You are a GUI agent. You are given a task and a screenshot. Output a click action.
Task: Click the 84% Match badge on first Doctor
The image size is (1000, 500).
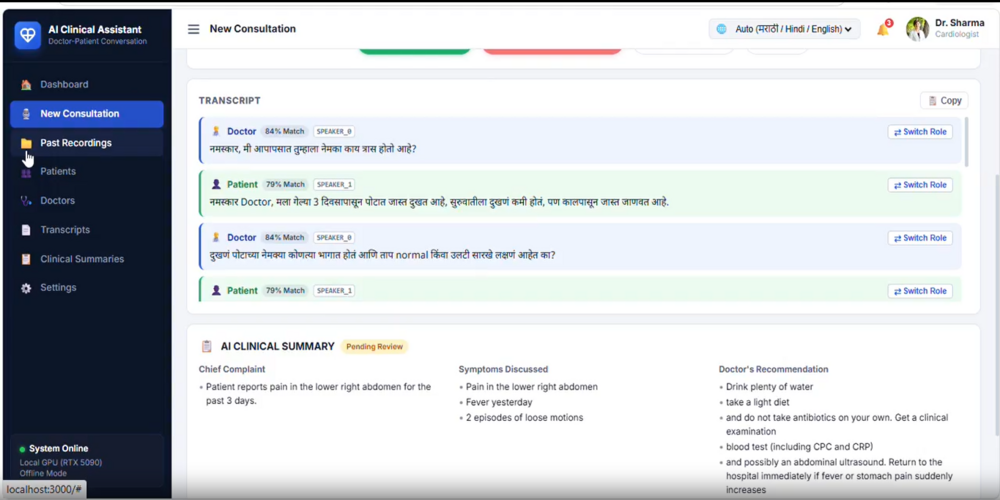(284, 131)
